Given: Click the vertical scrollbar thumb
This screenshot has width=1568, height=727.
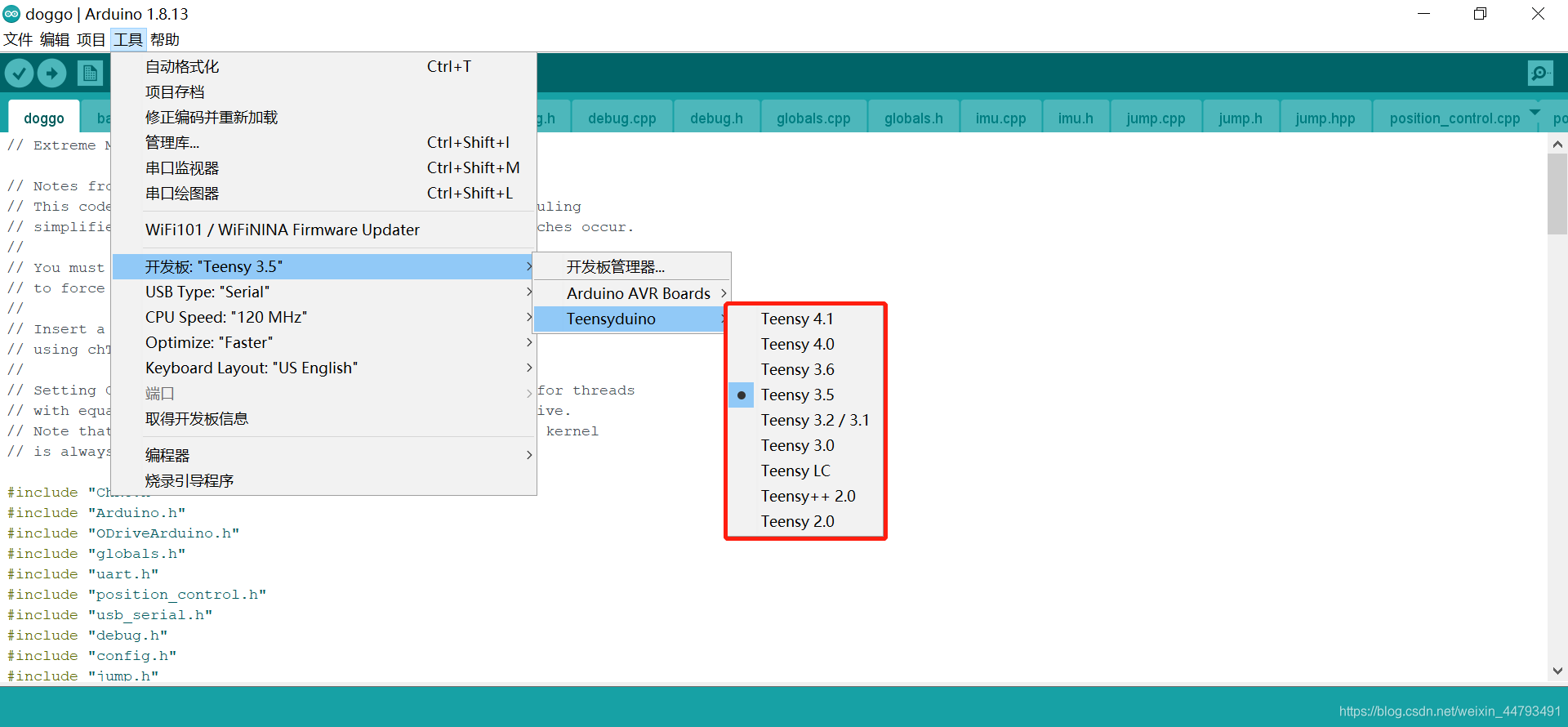Looking at the screenshot, I should coord(1557,194).
